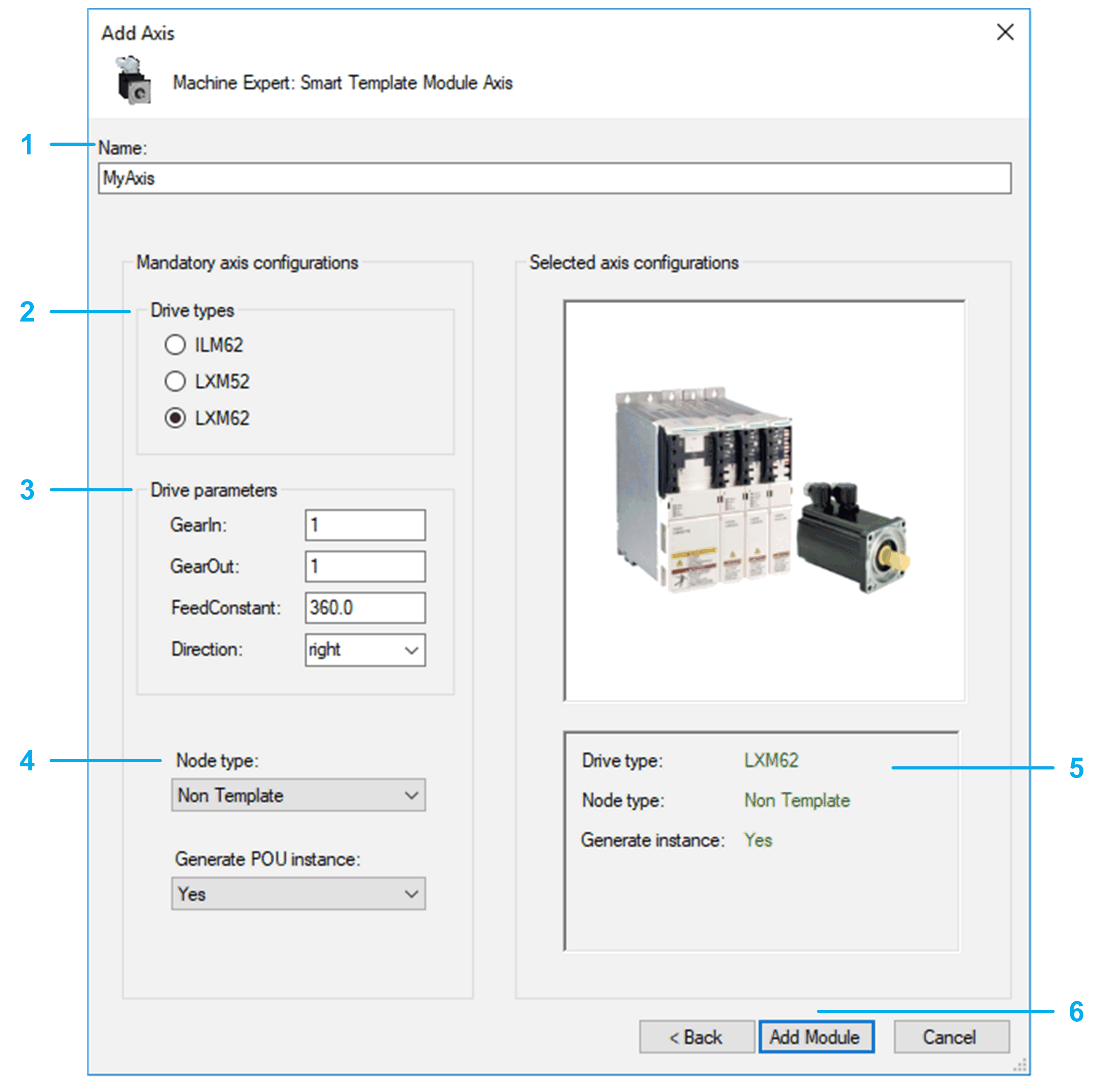This screenshot has height=1092, width=1106.
Task: Click the Selected axis configurations group title
Action: pyautogui.click(x=634, y=263)
